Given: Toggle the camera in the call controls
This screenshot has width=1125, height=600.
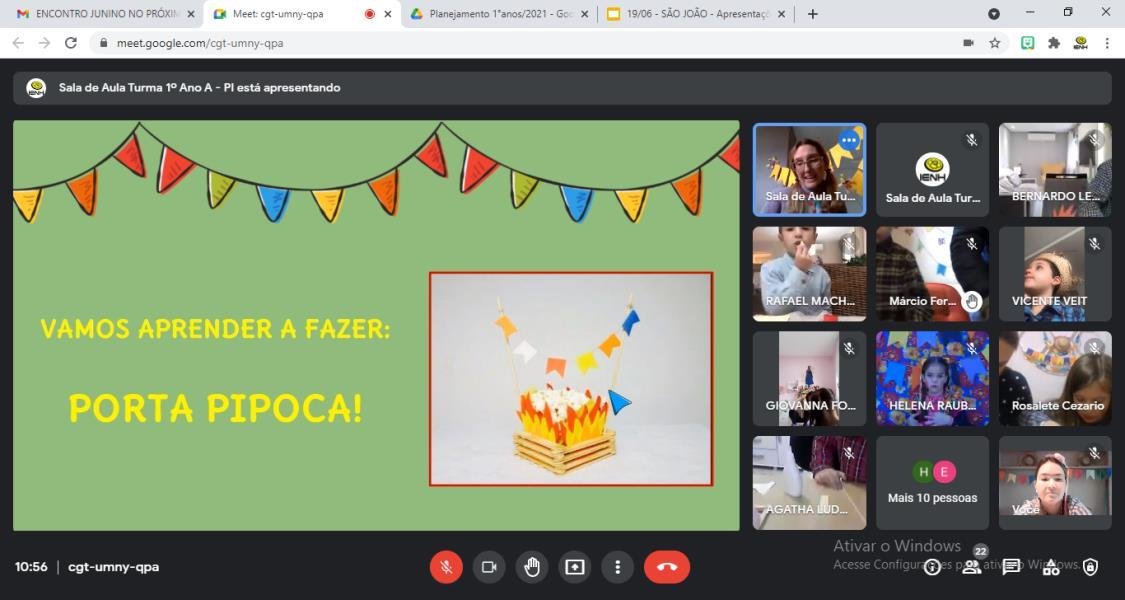Looking at the screenshot, I should [489, 567].
